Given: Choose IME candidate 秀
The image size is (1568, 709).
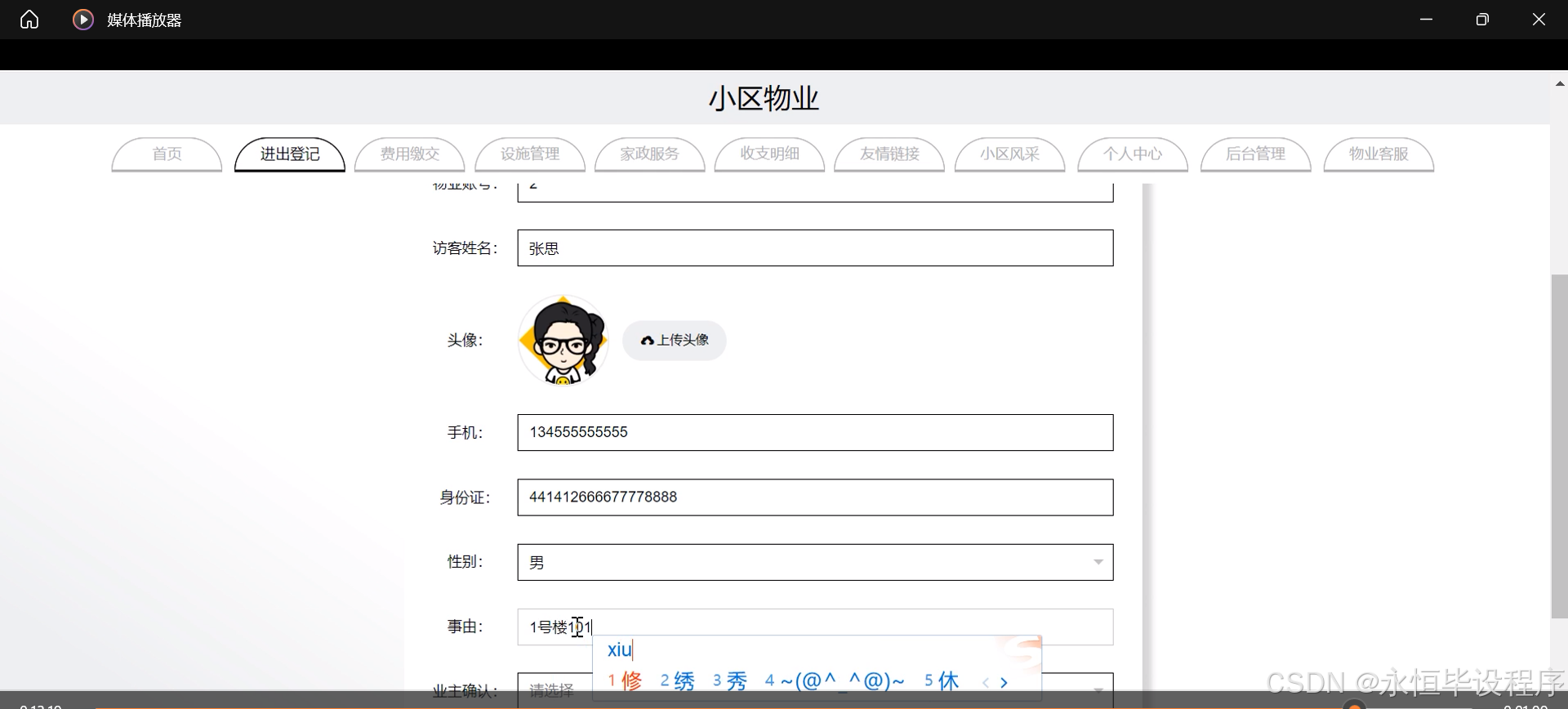Looking at the screenshot, I should coord(730,680).
